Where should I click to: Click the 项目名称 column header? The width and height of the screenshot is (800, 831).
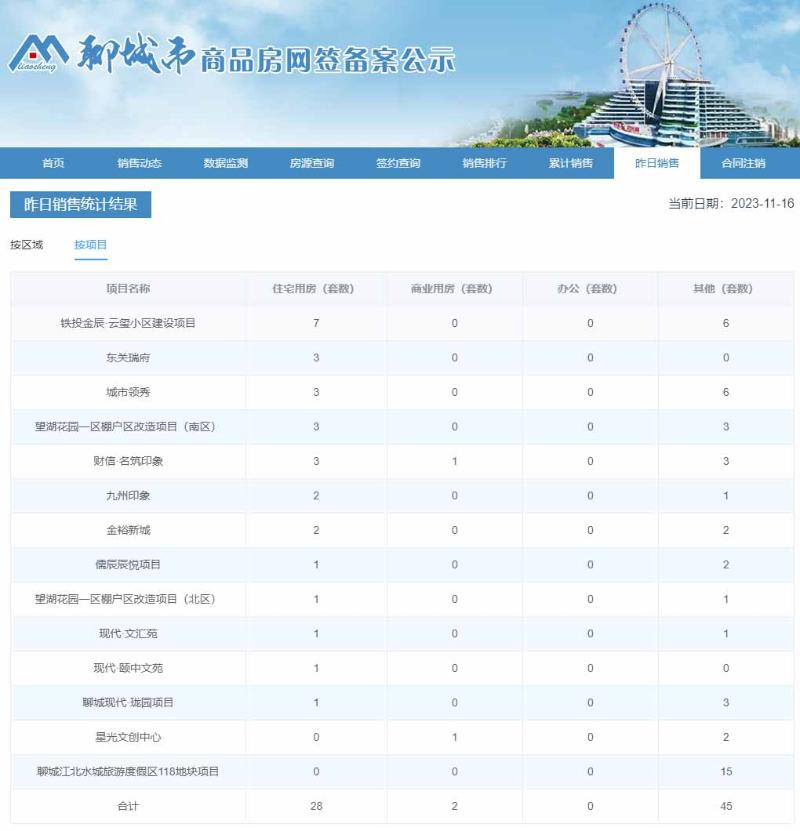click(127, 285)
